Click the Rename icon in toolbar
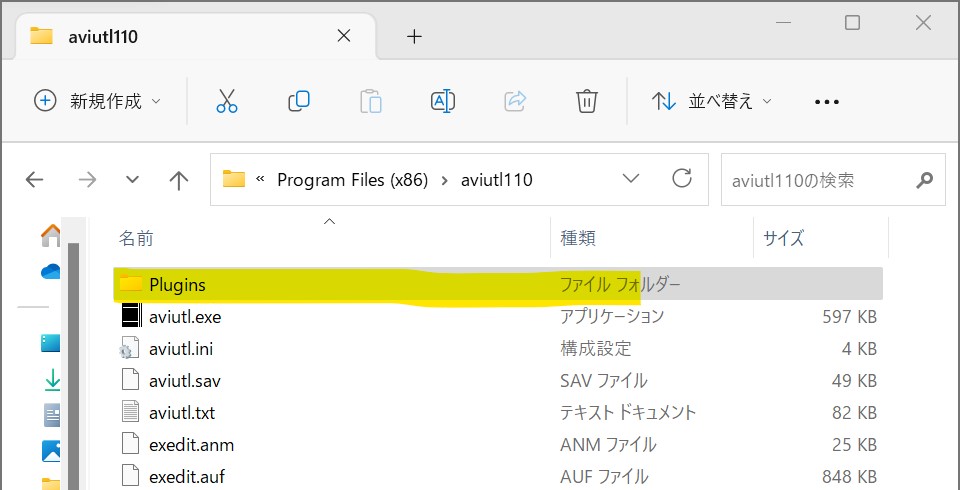 [443, 101]
